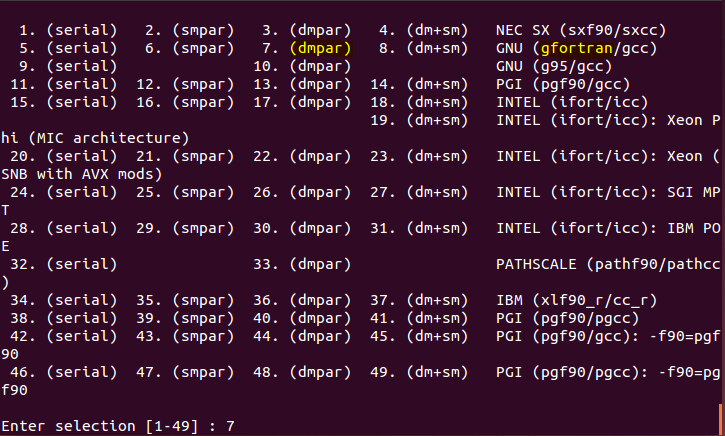725x436 pixels.
Task: Select the '20. (serial)' option
Action: coord(63,156)
